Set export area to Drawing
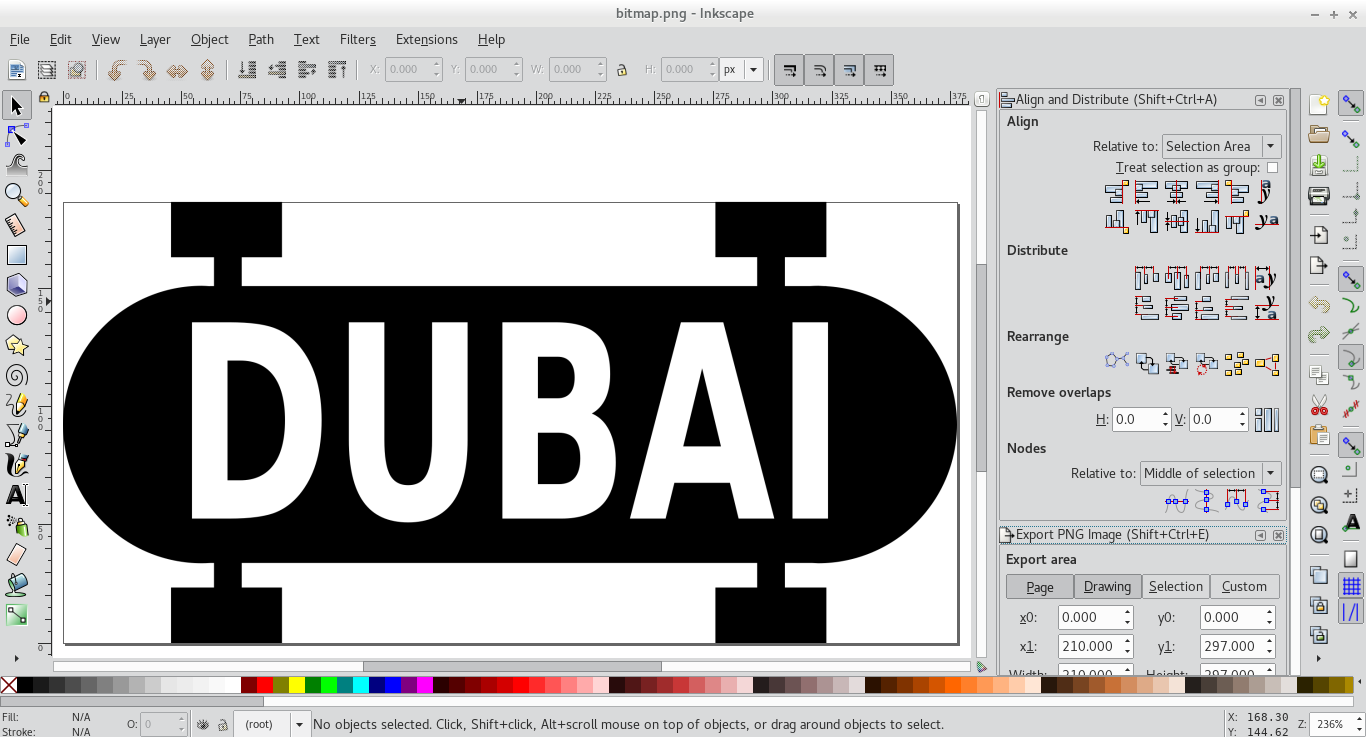Viewport: 1366px width, 737px height. pyautogui.click(x=1108, y=587)
